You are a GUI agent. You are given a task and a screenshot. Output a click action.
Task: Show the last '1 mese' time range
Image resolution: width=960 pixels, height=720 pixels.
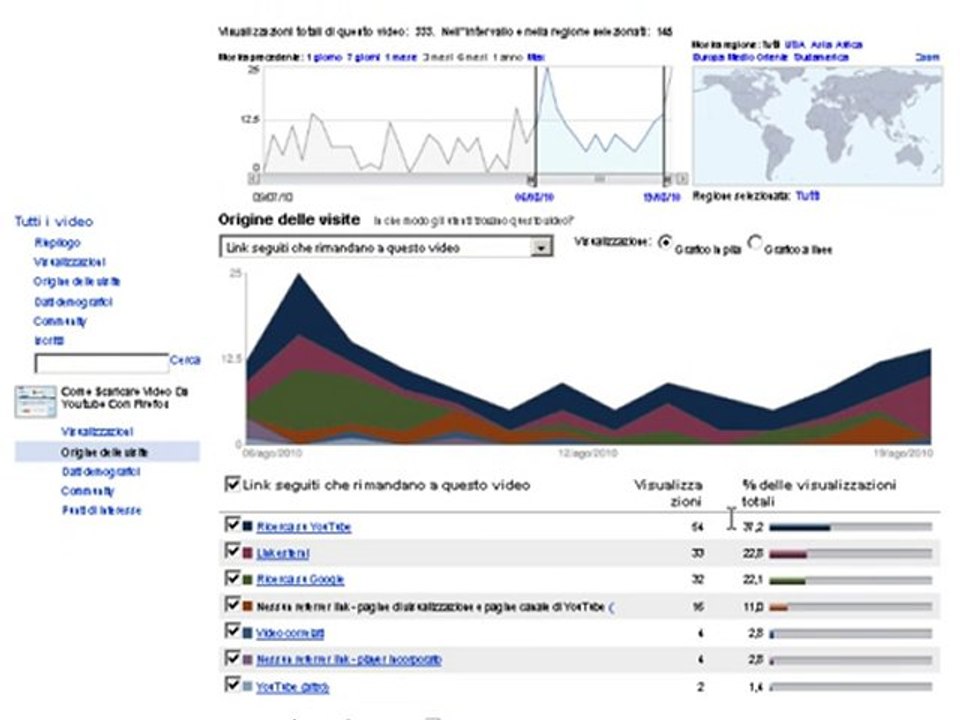pos(401,57)
